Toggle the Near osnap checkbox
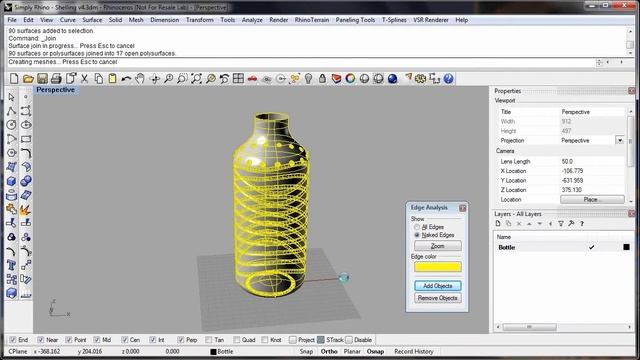Image resolution: width=640 pixels, height=360 pixels. [x=40, y=340]
